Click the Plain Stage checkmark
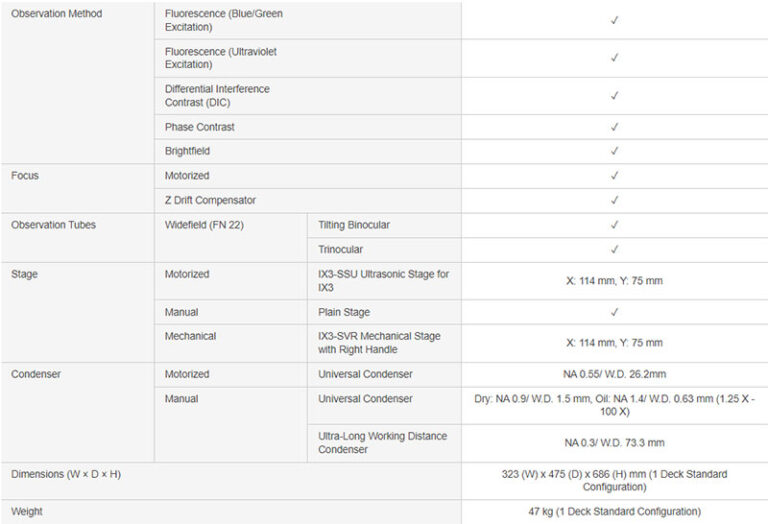The height and width of the screenshot is (524, 768). (x=614, y=312)
